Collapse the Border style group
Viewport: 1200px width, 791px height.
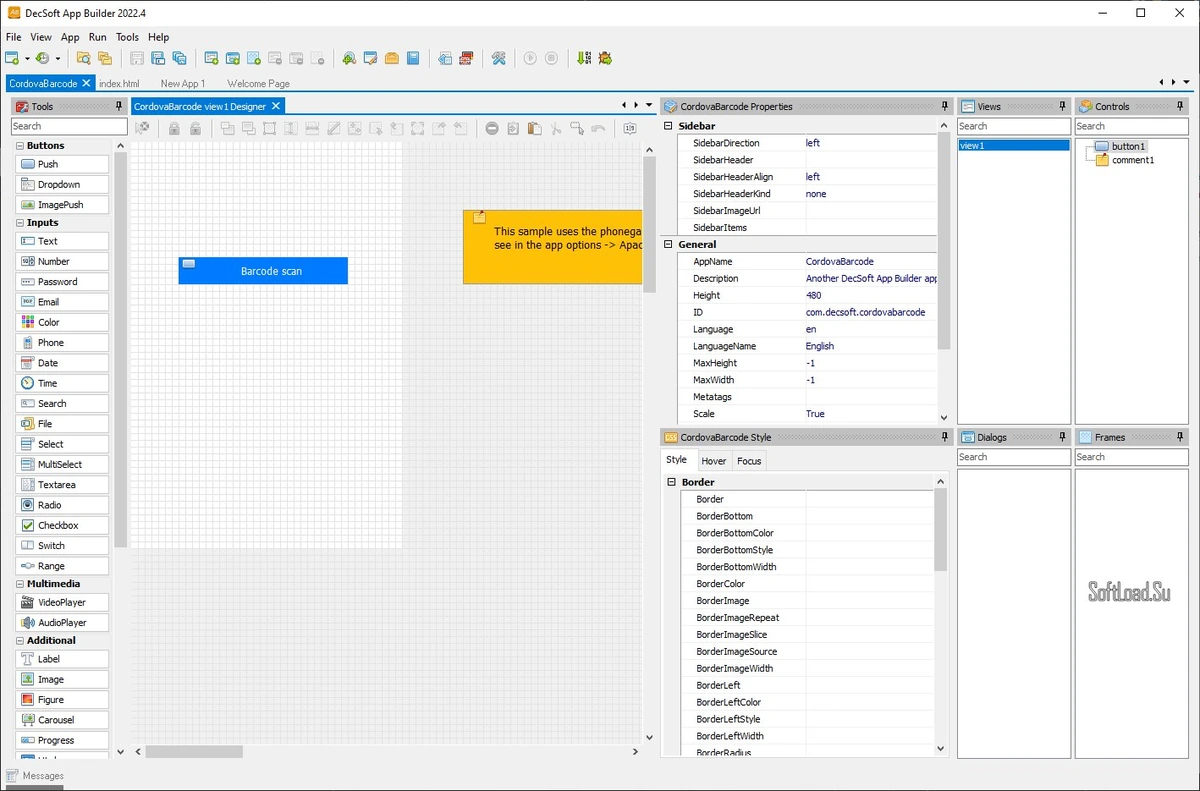click(672, 482)
